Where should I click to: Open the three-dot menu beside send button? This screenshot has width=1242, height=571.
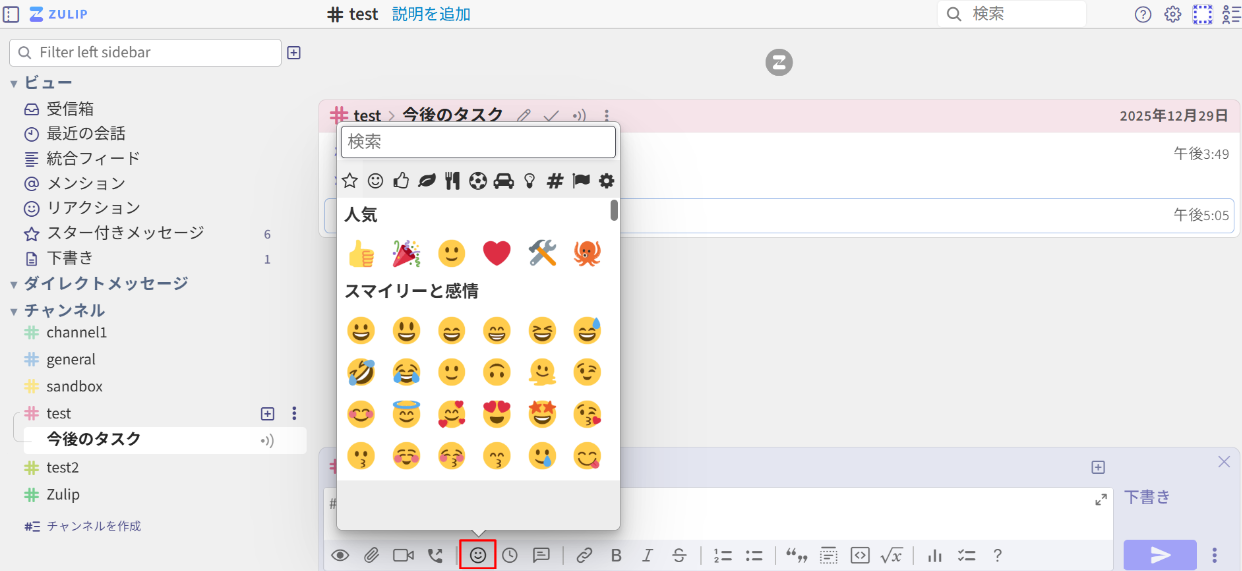click(1215, 555)
